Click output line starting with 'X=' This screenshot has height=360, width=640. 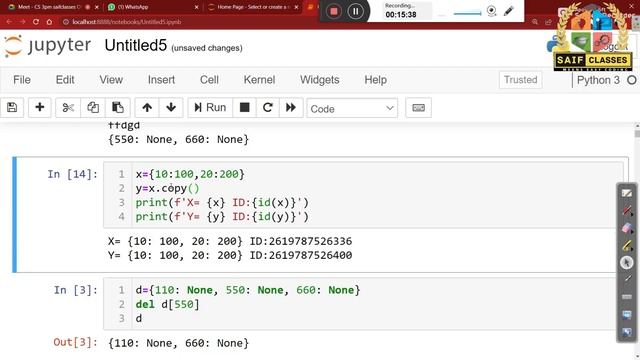click(230, 241)
